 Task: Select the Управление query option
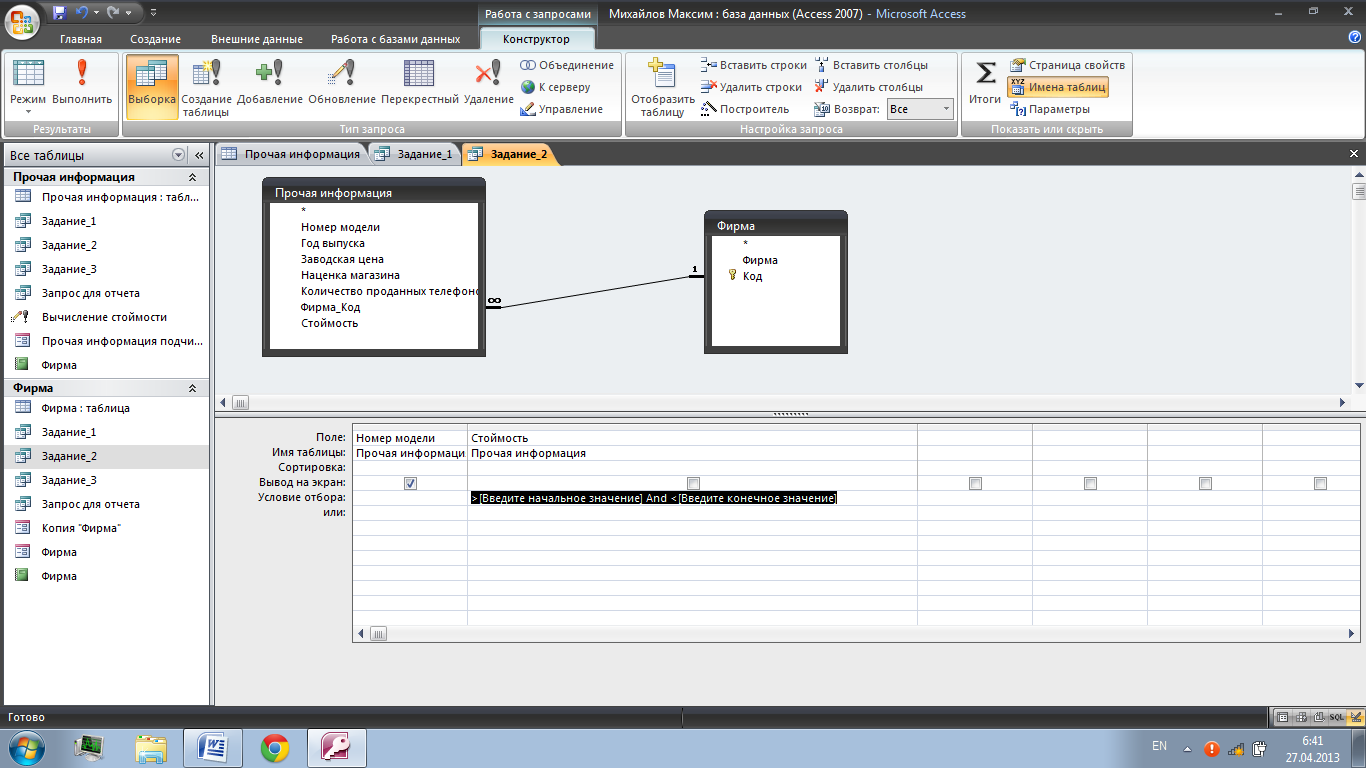[561, 109]
